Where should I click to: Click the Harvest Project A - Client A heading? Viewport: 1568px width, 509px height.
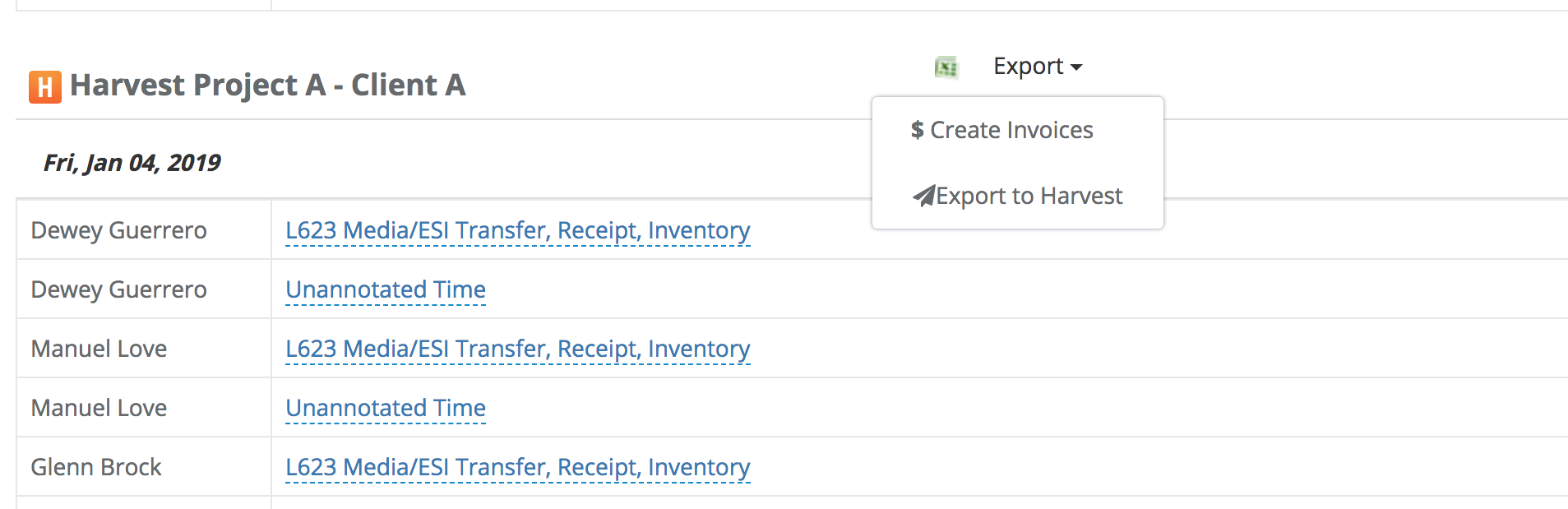pos(267,85)
